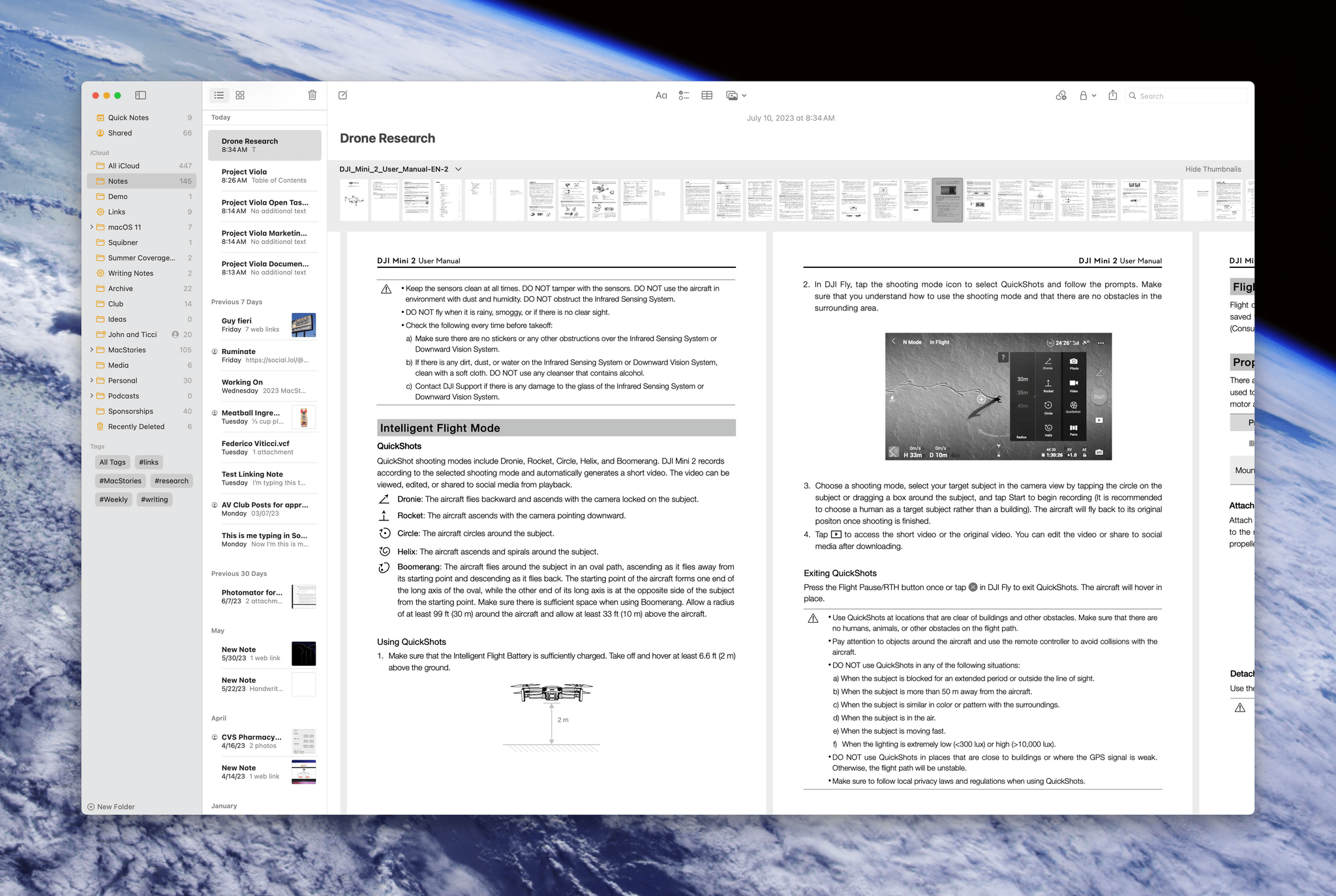
Task: Click the share icon in top toolbar
Action: (x=1113, y=95)
